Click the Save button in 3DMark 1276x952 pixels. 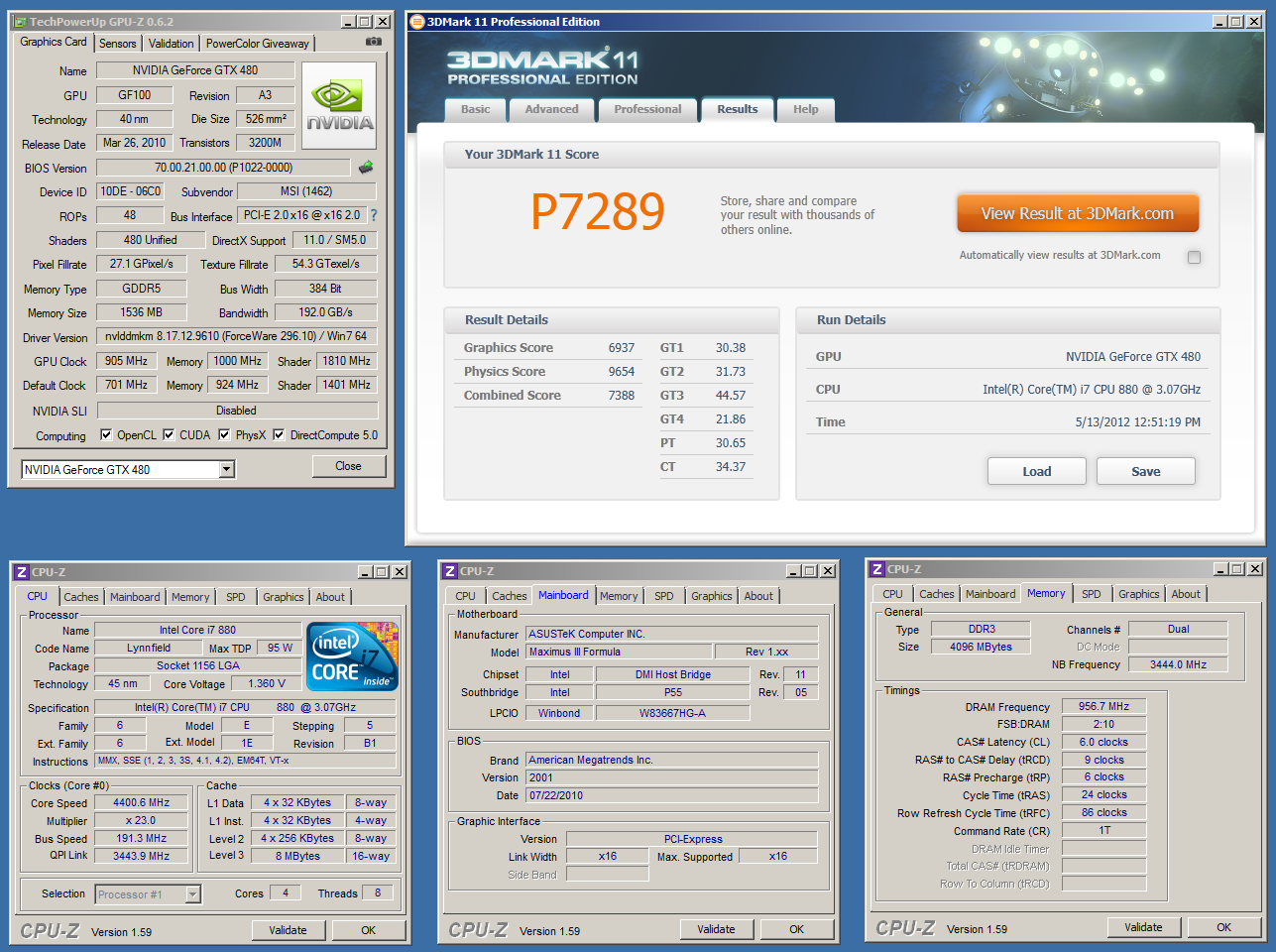[1146, 471]
